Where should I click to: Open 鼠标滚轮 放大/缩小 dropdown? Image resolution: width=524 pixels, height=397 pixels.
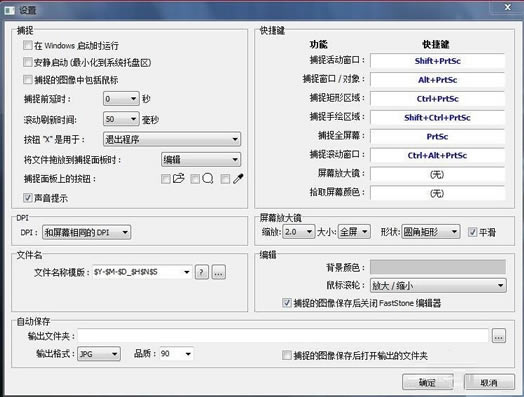pos(438,285)
